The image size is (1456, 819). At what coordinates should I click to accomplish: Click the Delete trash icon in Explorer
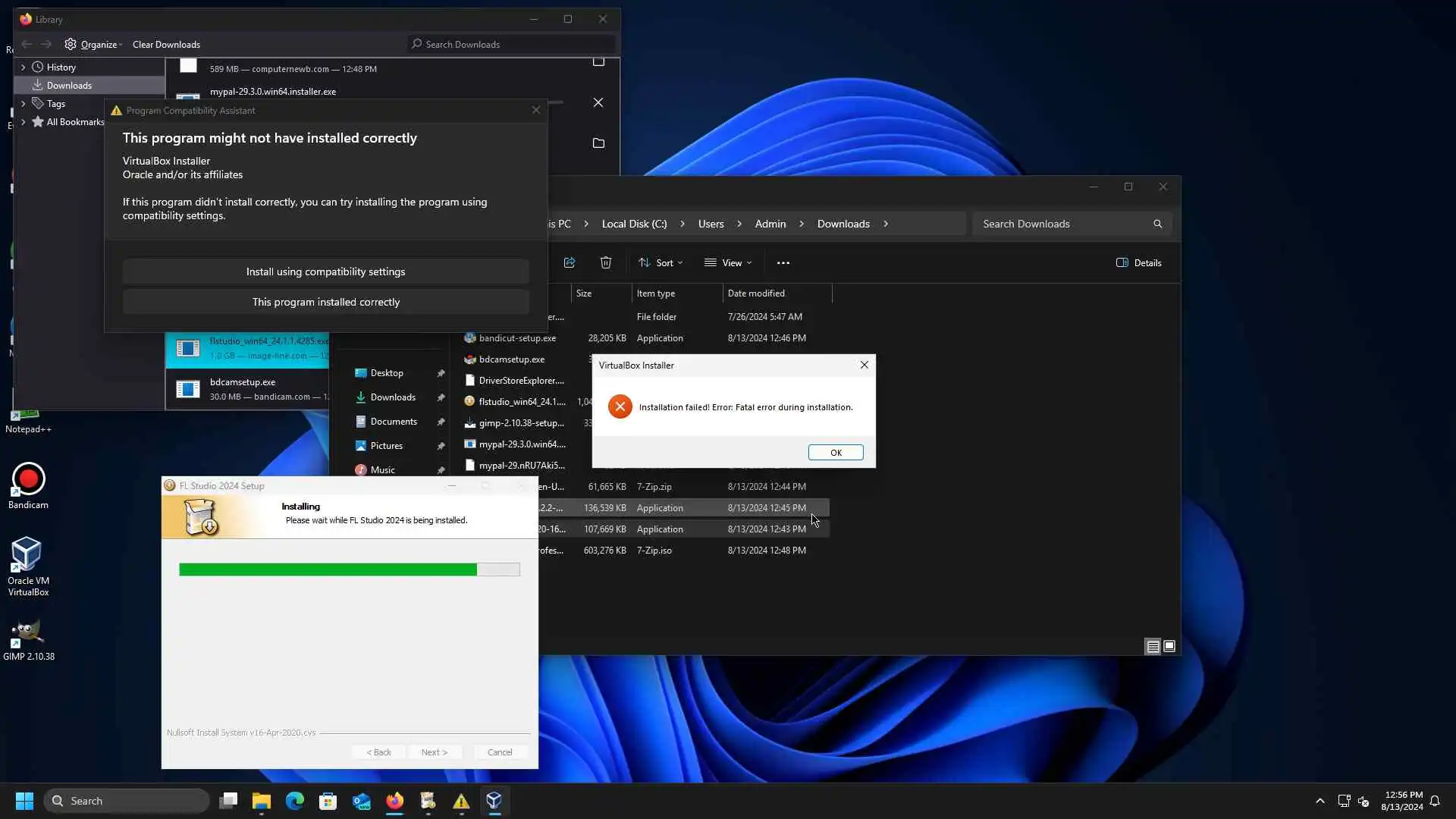point(606,262)
